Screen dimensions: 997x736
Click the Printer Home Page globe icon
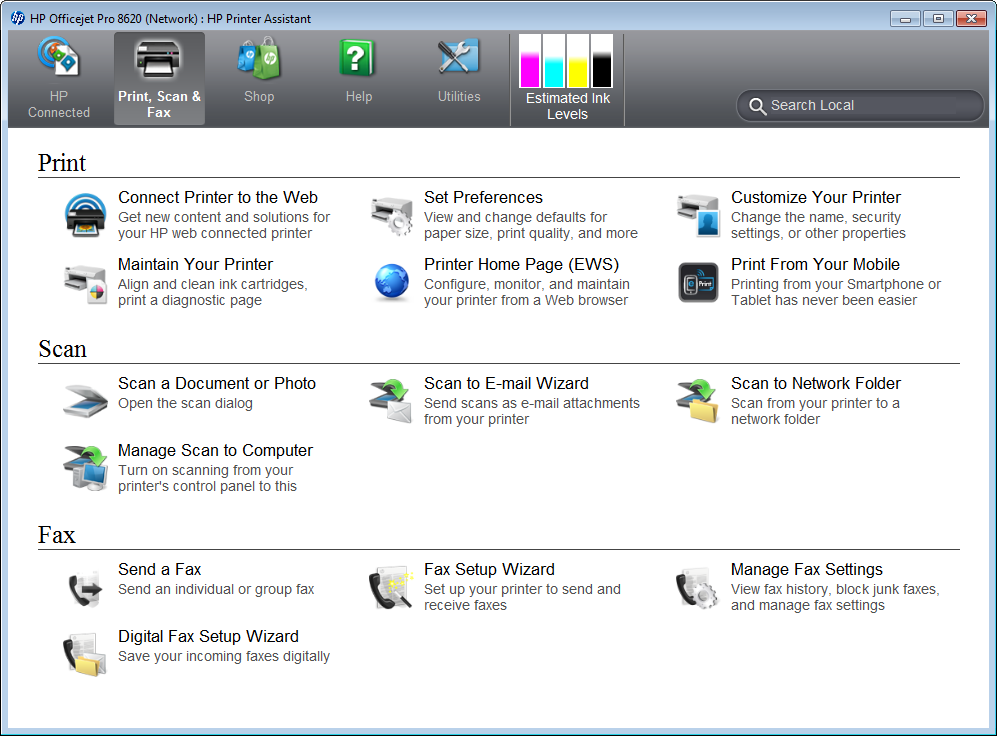tap(392, 282)
